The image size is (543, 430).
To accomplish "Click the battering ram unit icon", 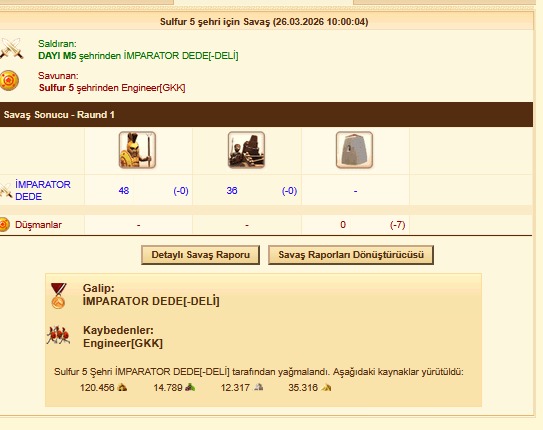I will (x=247, y=150).
